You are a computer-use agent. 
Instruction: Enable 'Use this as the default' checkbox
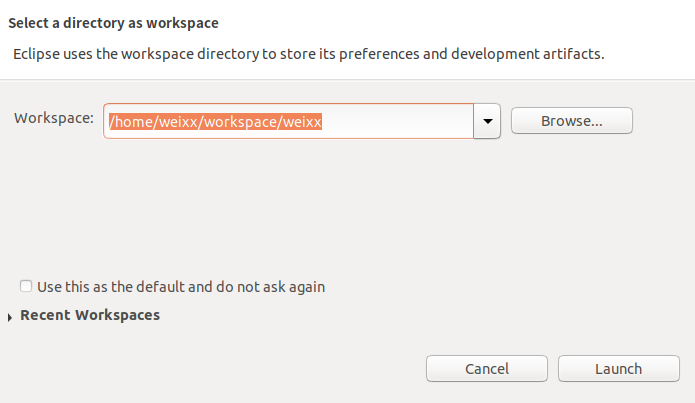(26, 286)
